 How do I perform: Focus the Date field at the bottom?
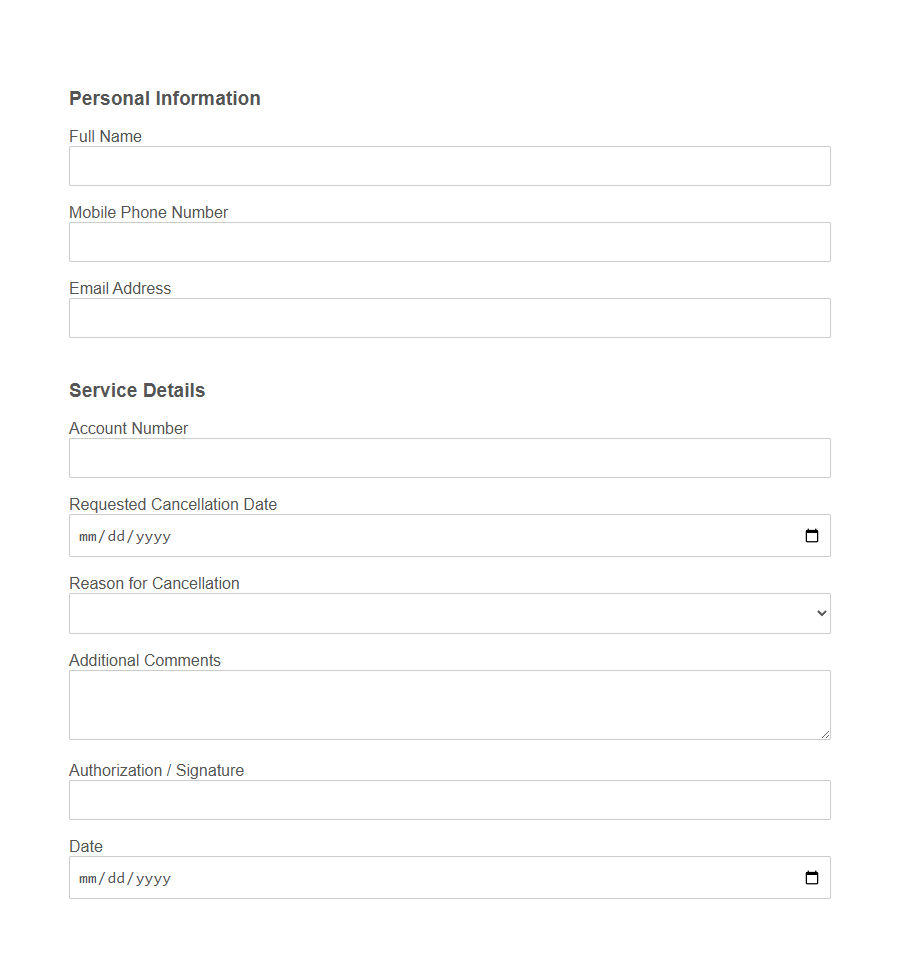400,877
